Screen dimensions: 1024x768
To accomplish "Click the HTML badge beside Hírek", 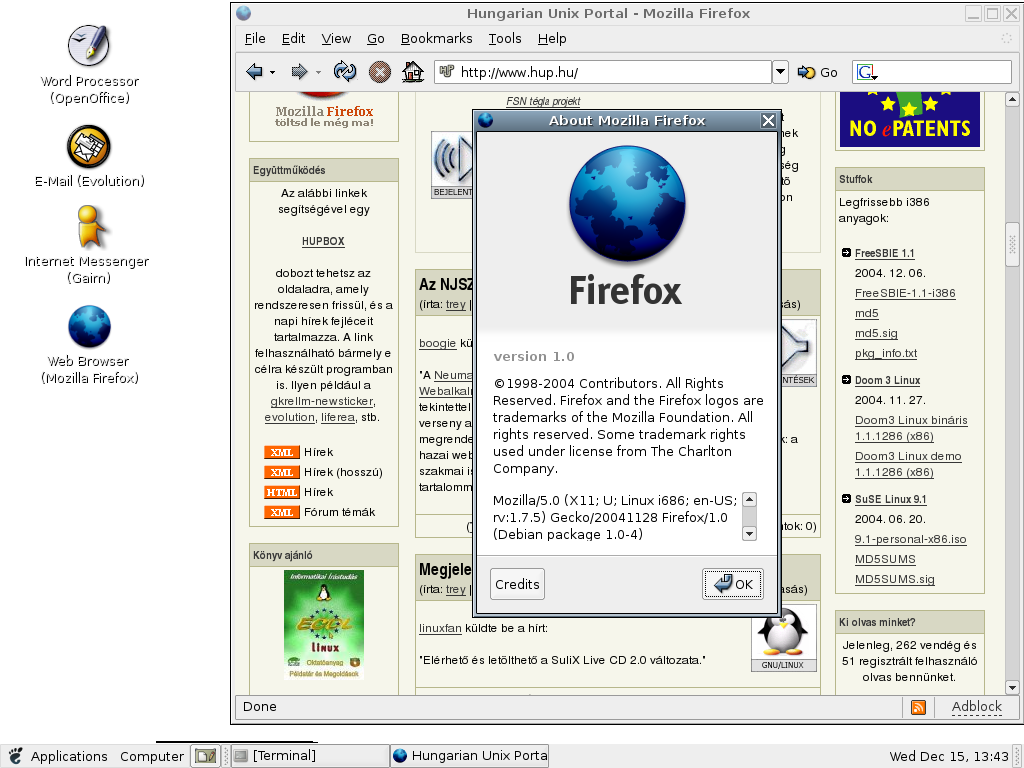I will tap(281, 492).
